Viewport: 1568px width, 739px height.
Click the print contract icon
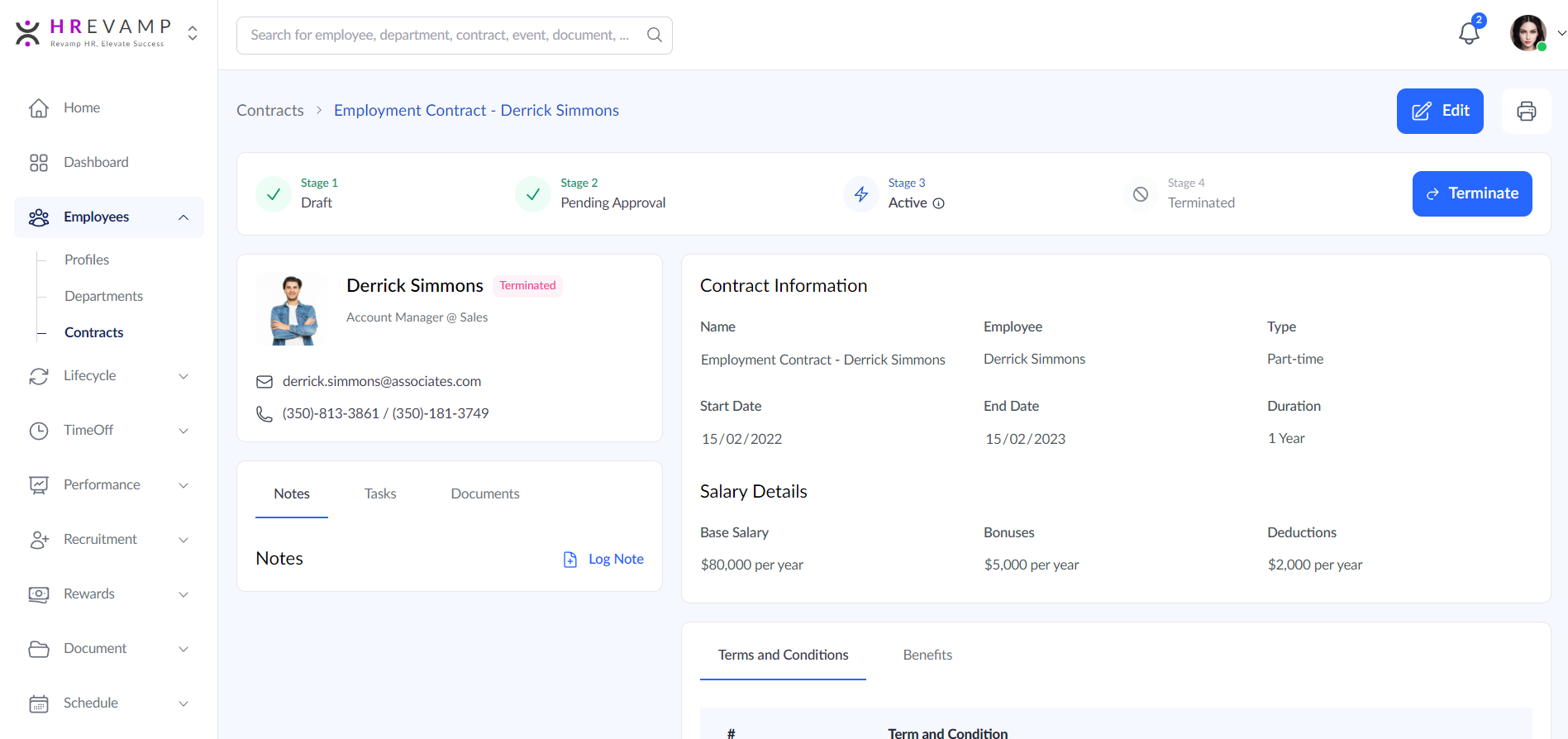click(x=1526, y=111)
